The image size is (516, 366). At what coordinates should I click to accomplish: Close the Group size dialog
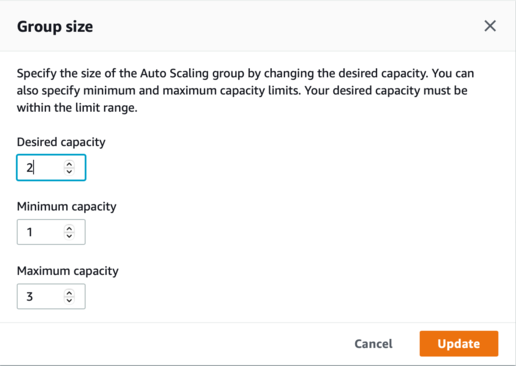click(490, 26)
